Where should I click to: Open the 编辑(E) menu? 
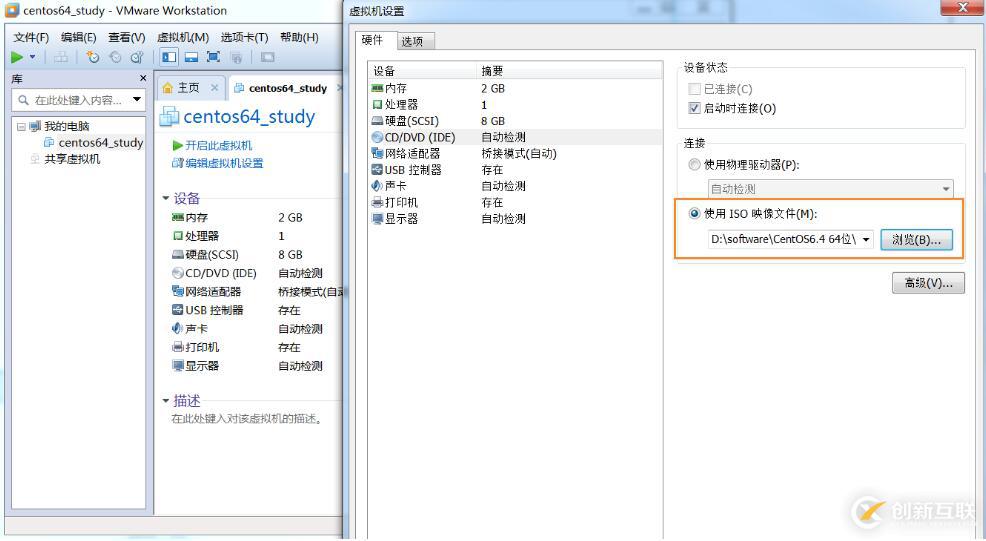click(78, 38)
